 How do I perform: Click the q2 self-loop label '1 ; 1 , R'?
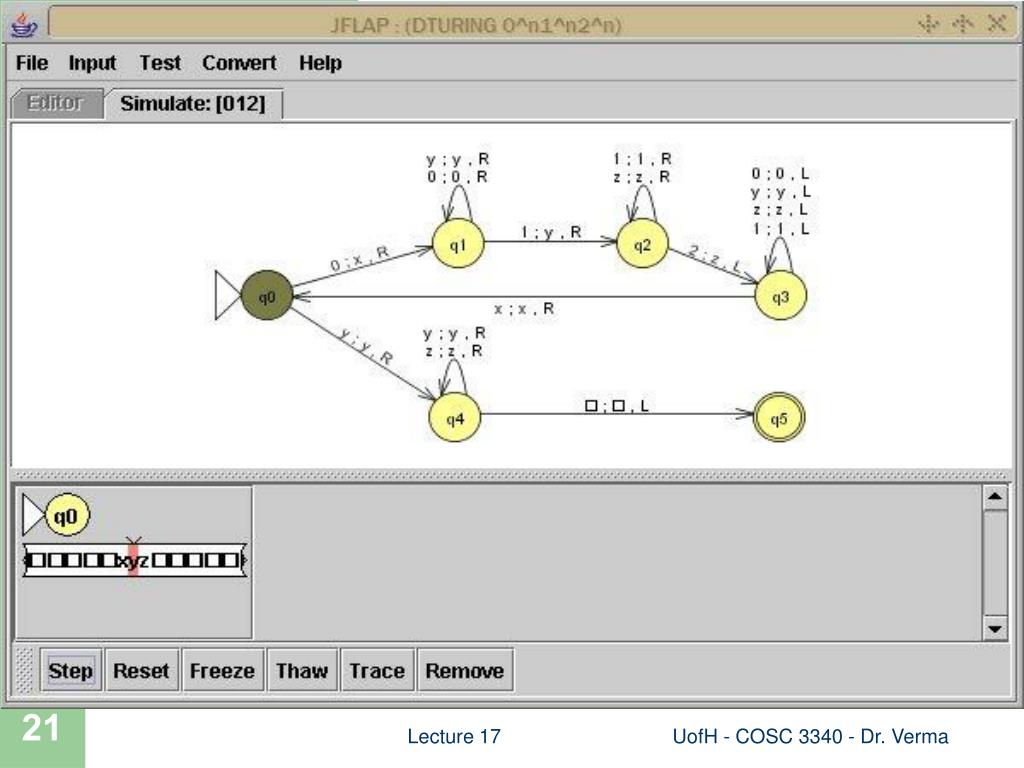[x=642, y=159]
